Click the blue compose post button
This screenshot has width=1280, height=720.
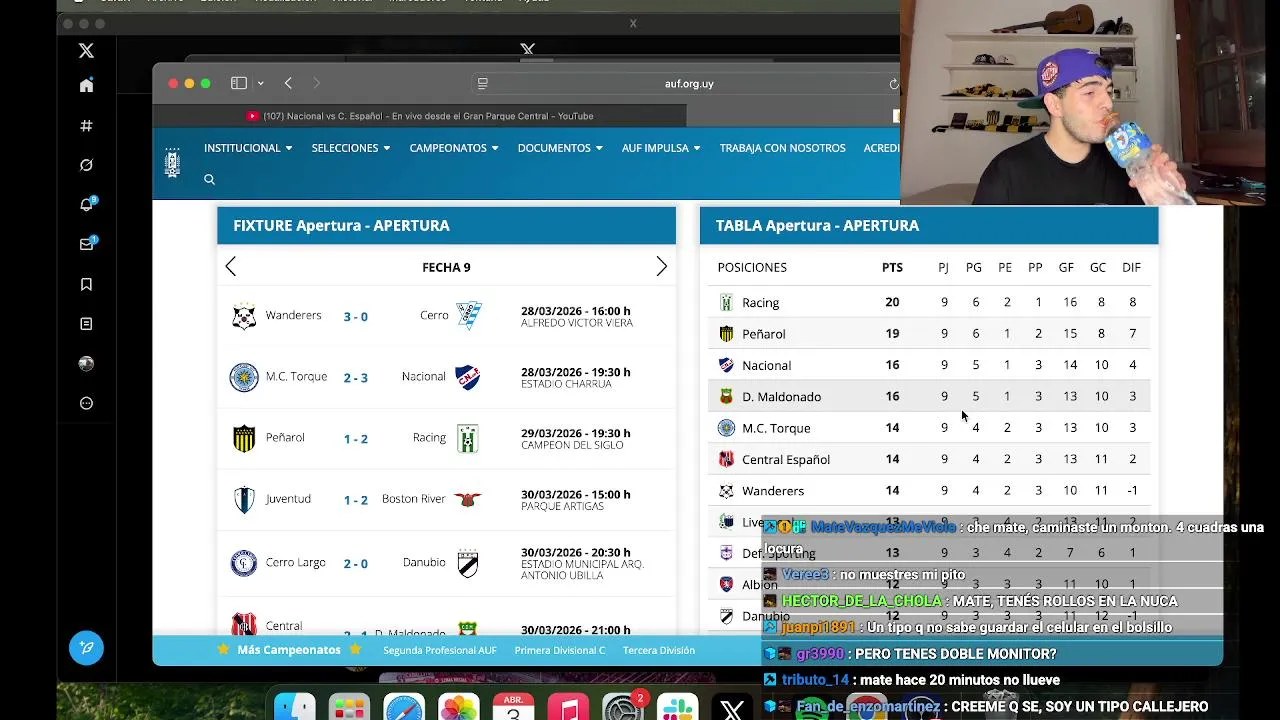pos(86,648)
